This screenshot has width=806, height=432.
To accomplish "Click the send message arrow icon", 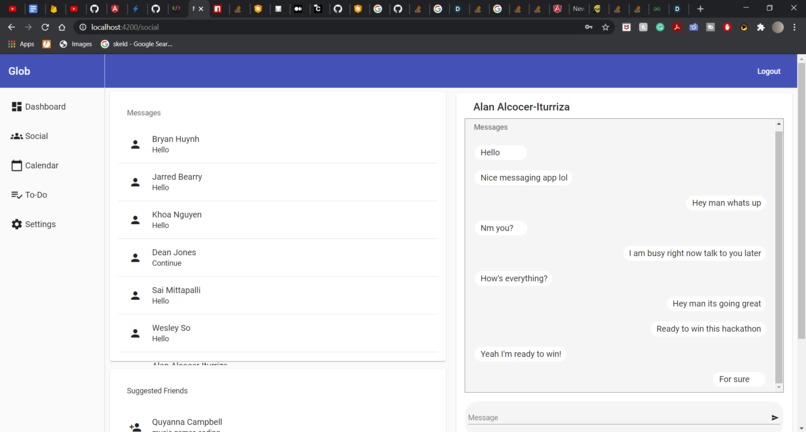I will (x=775, y=418).
